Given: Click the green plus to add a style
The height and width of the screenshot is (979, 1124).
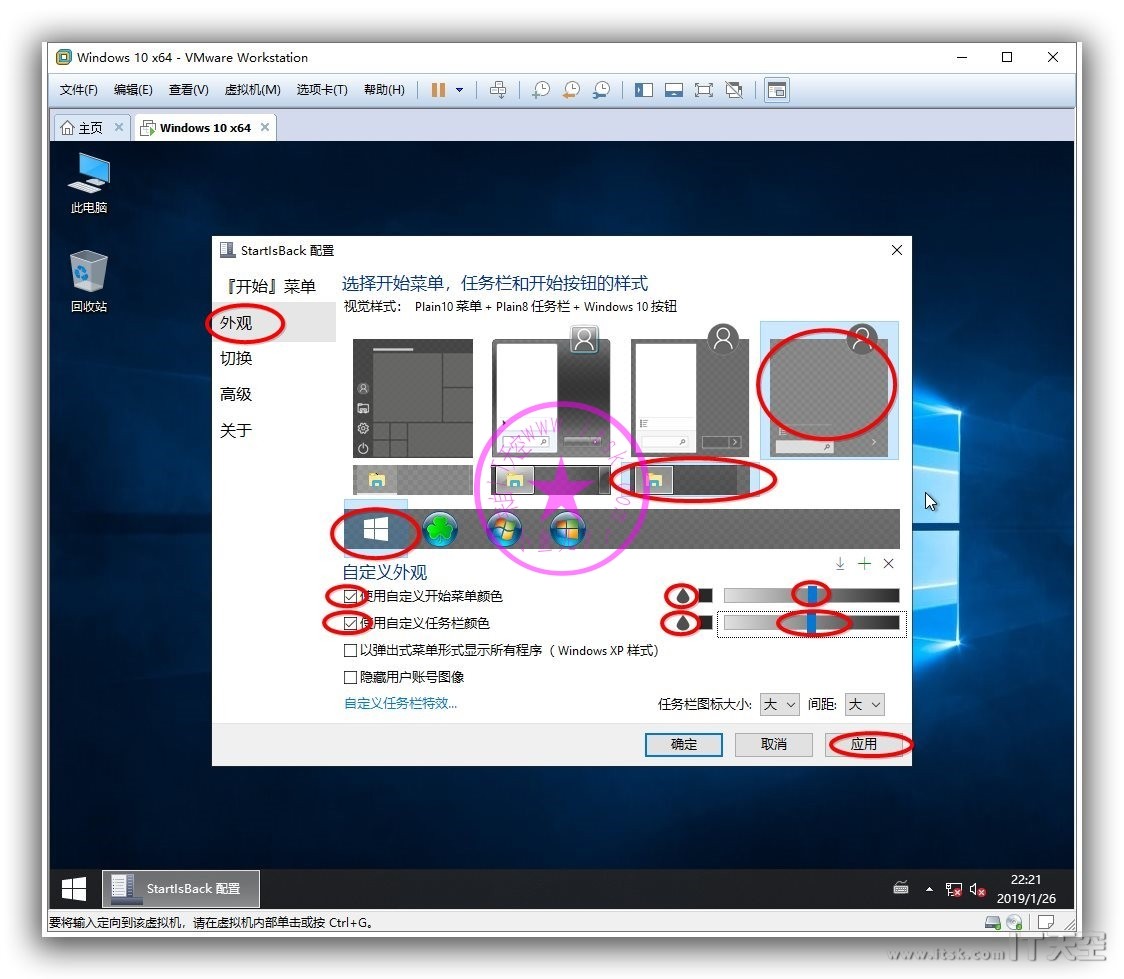Looking at the screenshot, I should tap(865, 564).
